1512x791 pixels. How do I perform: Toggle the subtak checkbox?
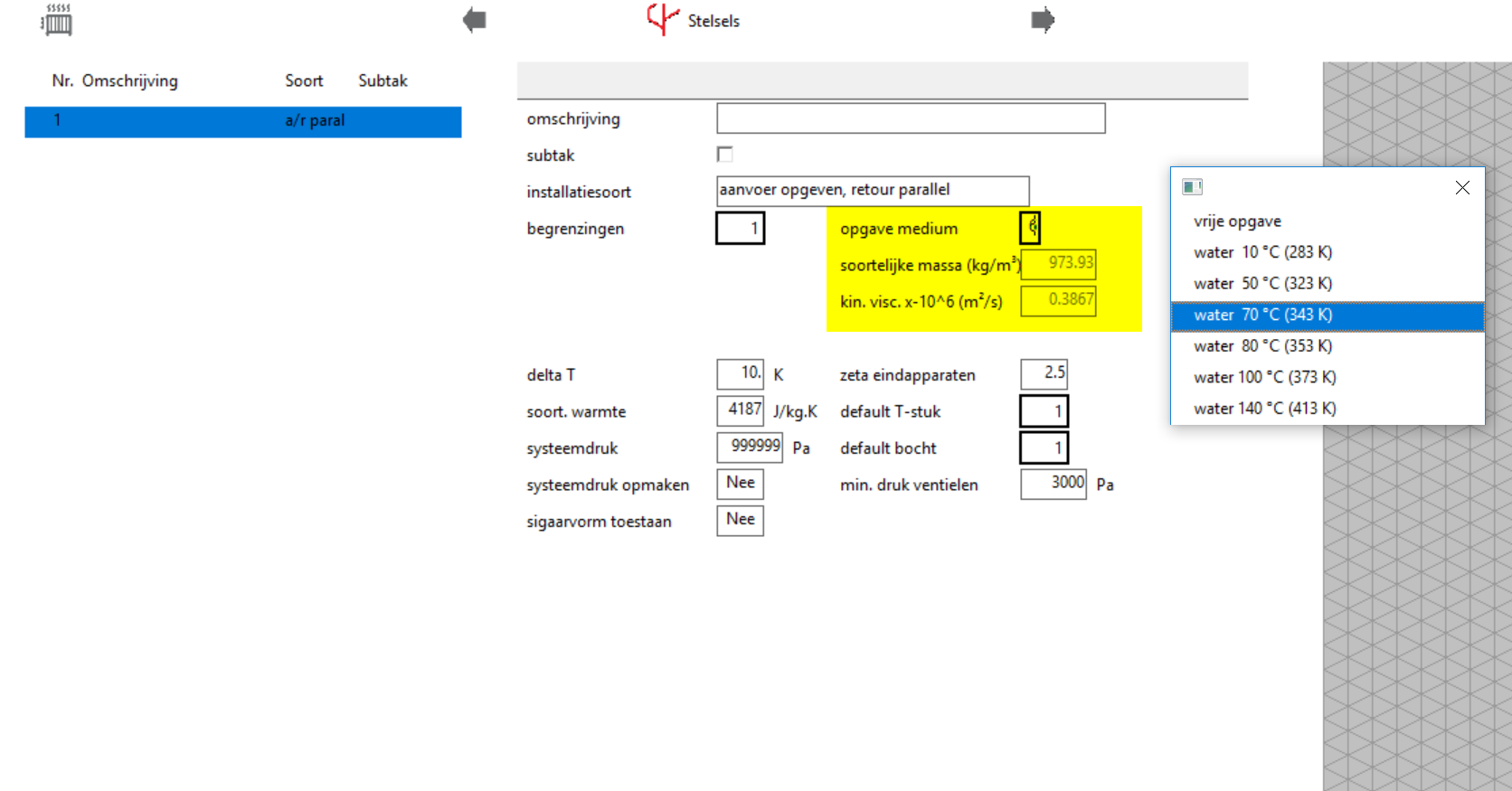point(725,155)
